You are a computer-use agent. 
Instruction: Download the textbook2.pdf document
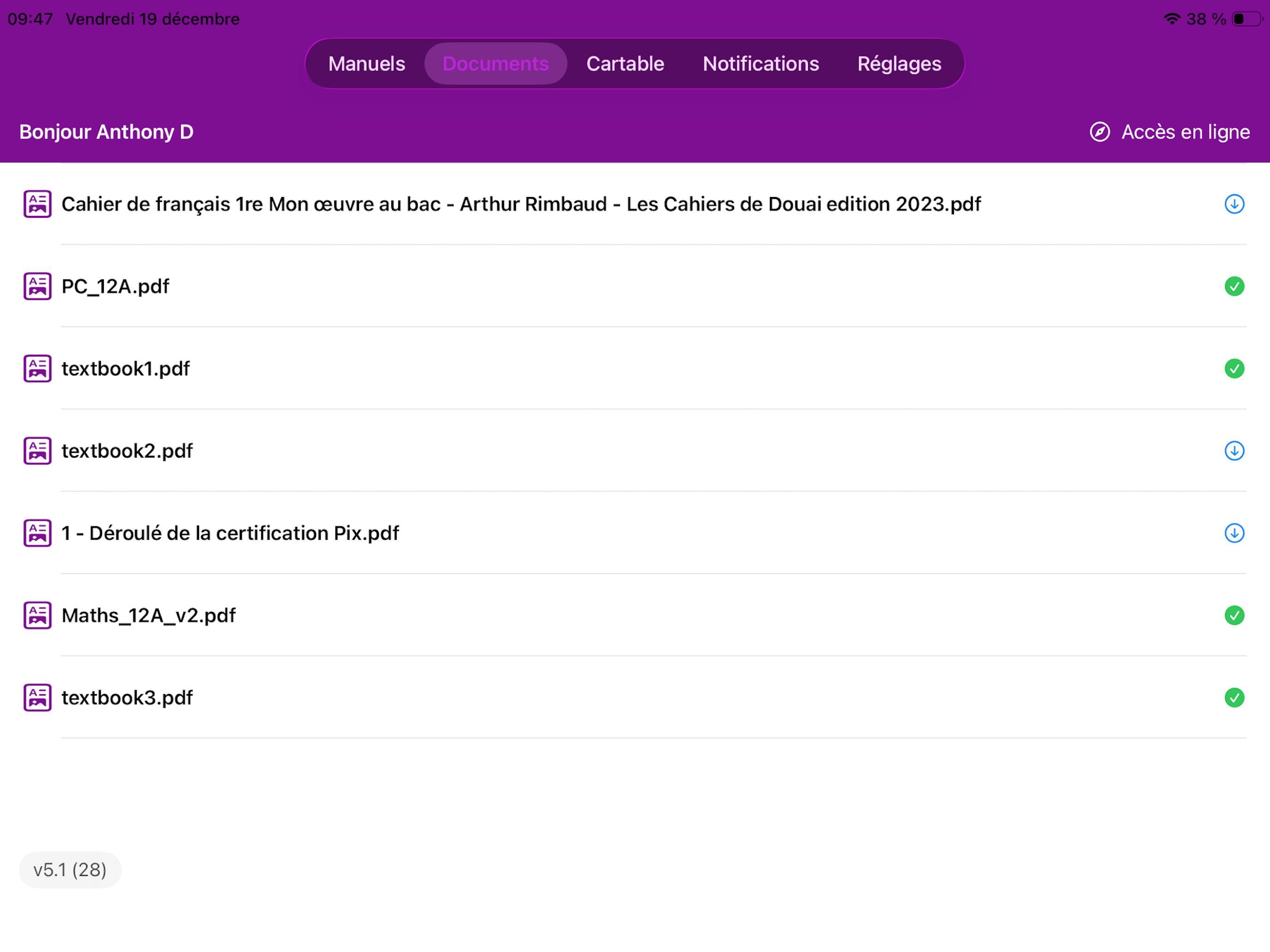pos(1234,451)
